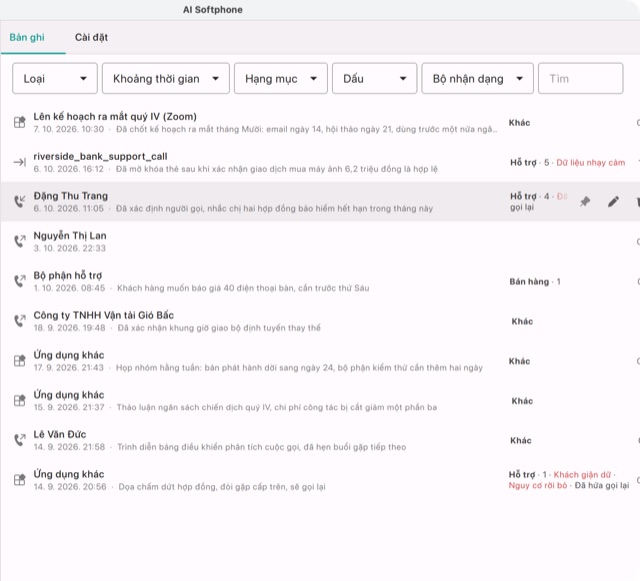Screen dimensions: 640x581
Task: Click summary about 40 điện thoại bàn quote
Action: tap(243, 288)
